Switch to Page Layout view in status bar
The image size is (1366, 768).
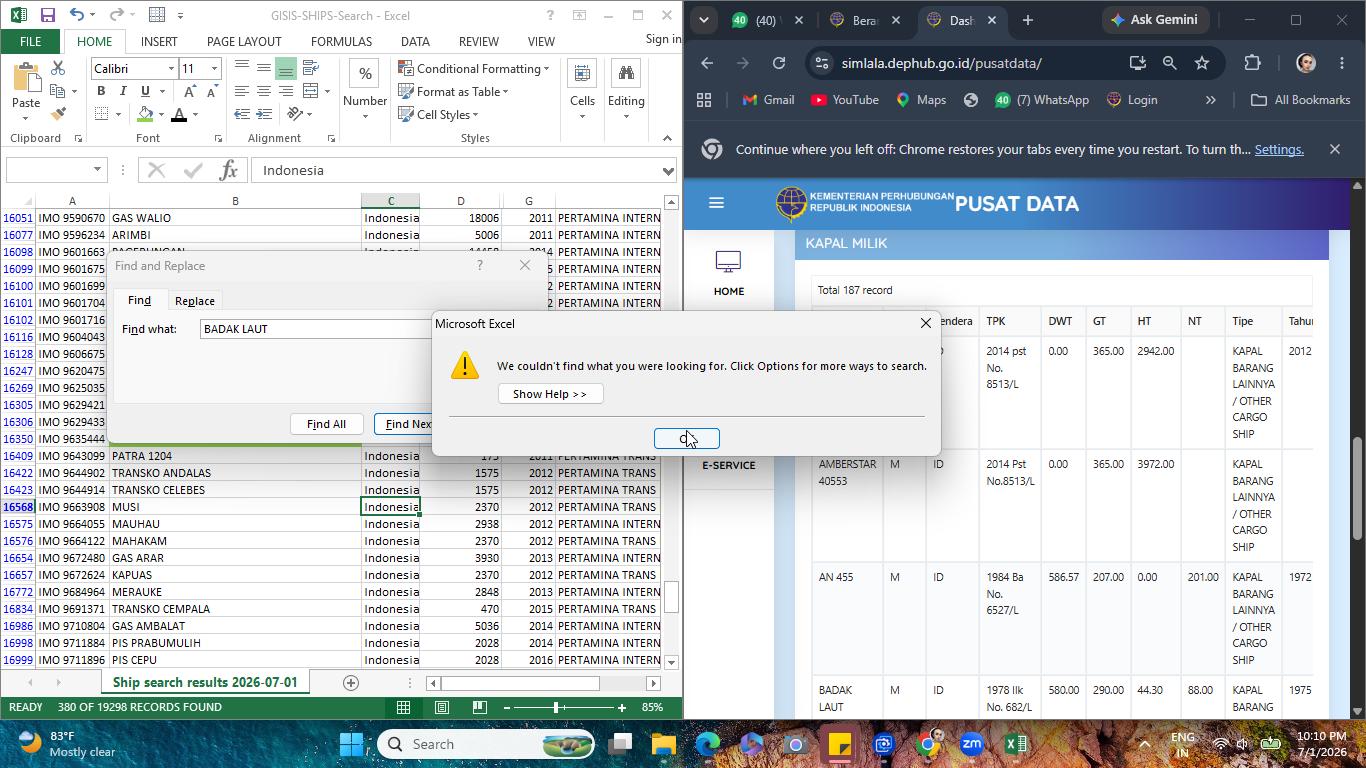[x=442, y=707]
